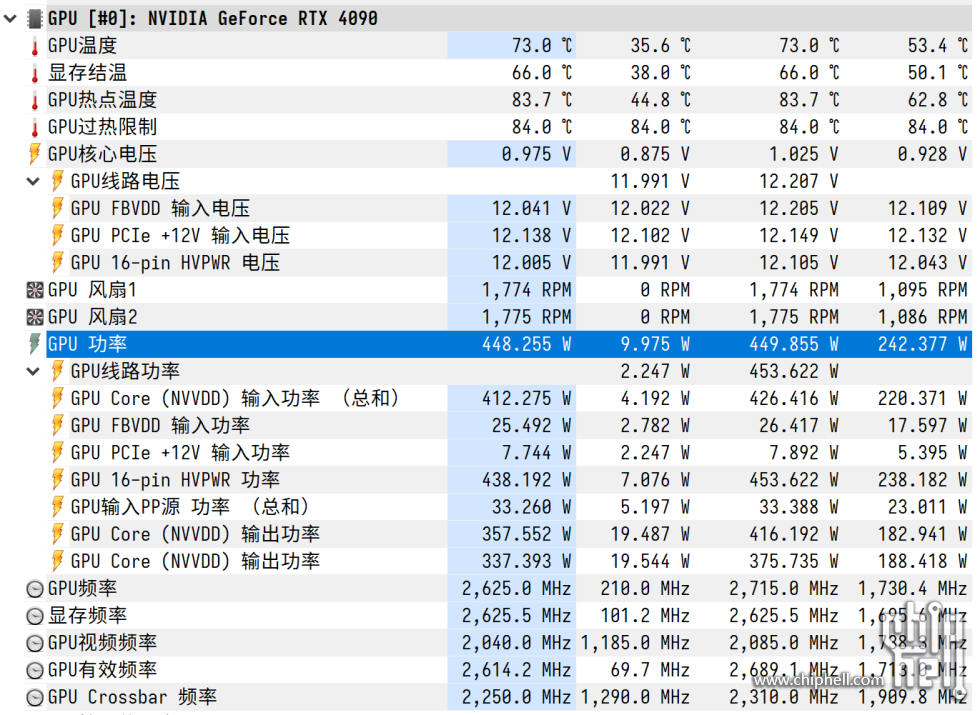Select the GPU温度 sensor row label
This screenshot has height=715, width=980.
82,46
